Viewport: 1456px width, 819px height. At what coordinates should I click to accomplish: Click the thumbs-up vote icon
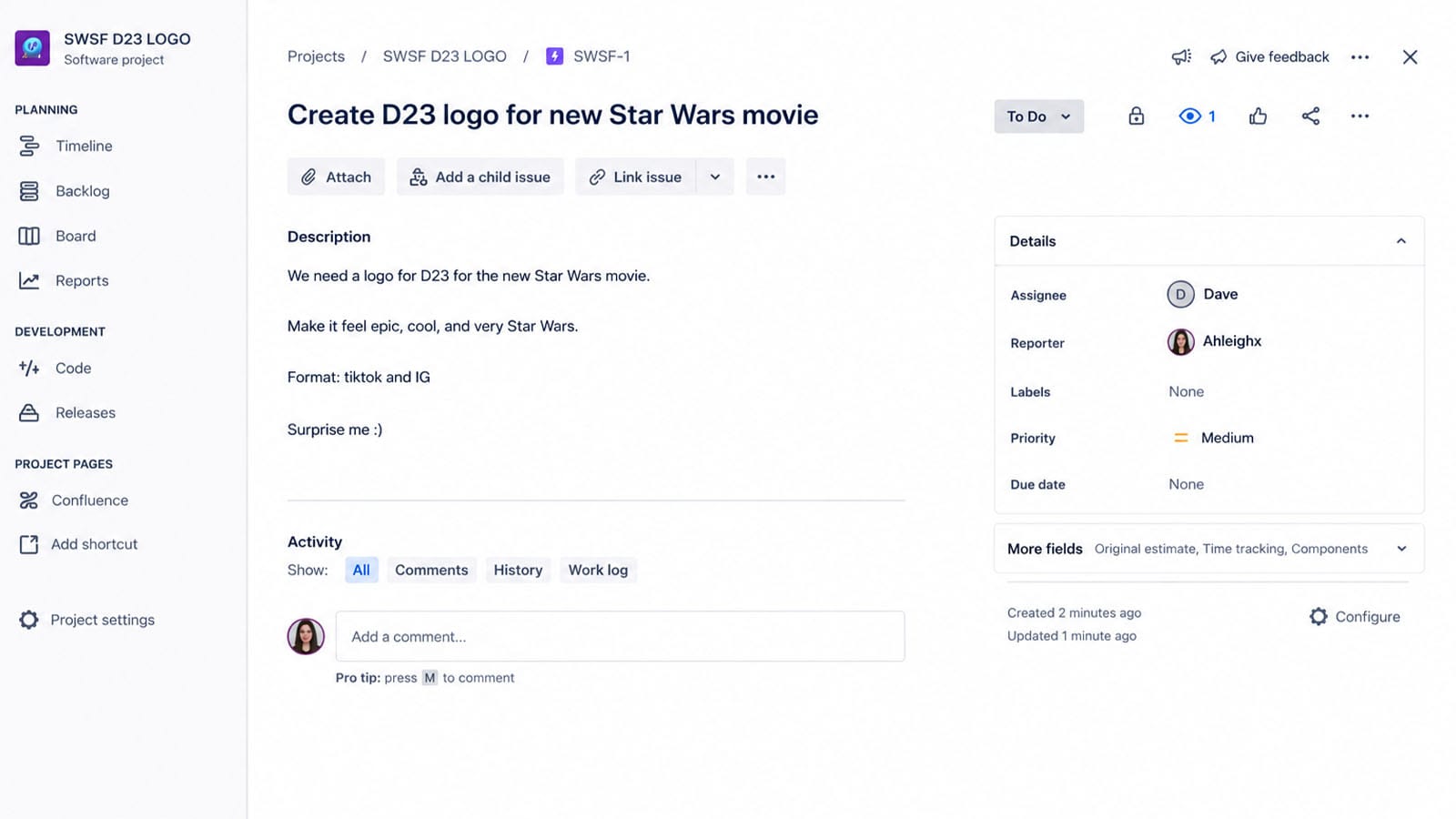tap(1259, 116)
